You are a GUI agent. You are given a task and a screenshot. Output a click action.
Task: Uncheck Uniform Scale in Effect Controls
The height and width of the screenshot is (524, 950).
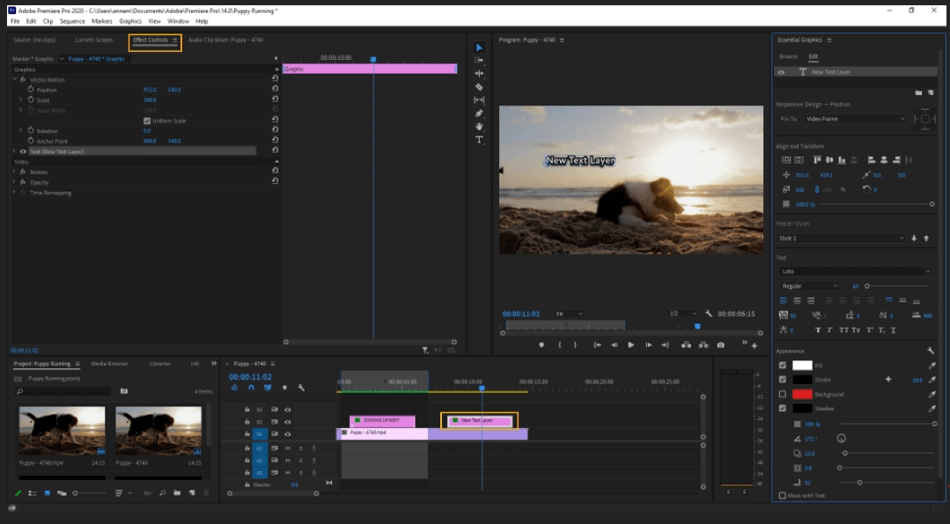coord(147,120)
